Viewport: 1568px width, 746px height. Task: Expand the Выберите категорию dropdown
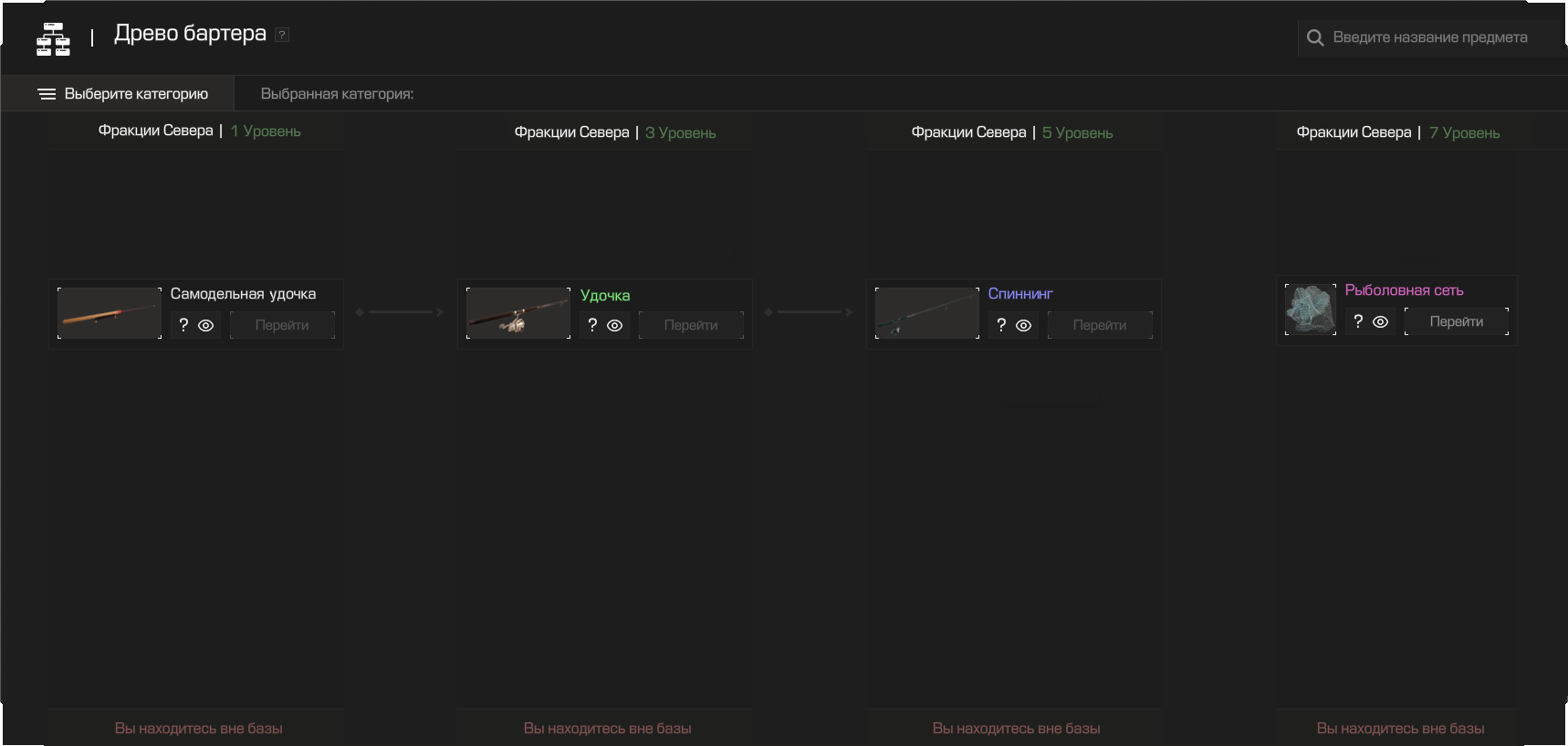(x=136, y=94)
